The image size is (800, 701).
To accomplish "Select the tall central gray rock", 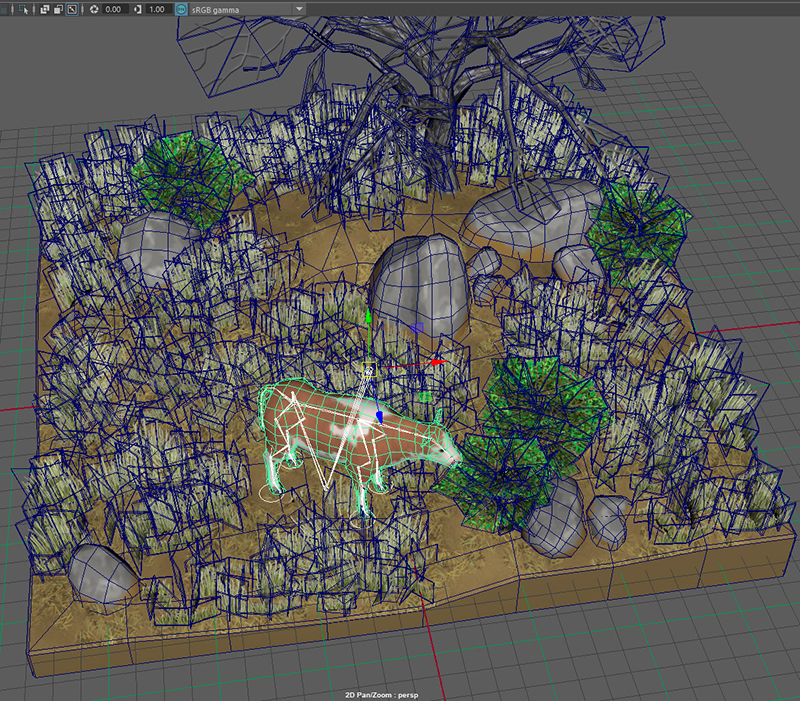I will pyautogui.click(x=421, y=288).
